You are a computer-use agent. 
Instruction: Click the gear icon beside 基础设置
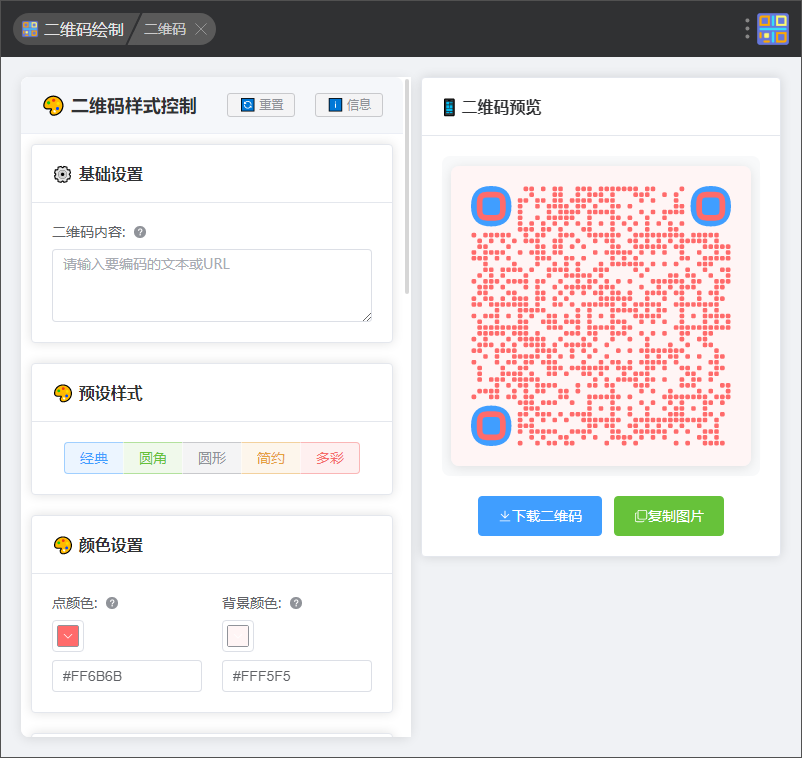click(x=62, y=174)
